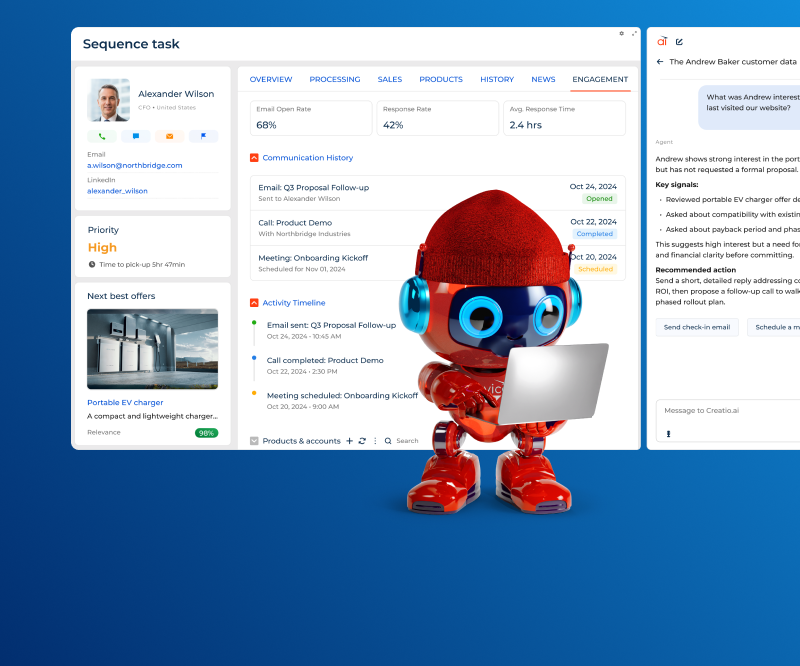Collapse the Communication History section
Screen dimensions: 800x666
(x=254, y=158)
